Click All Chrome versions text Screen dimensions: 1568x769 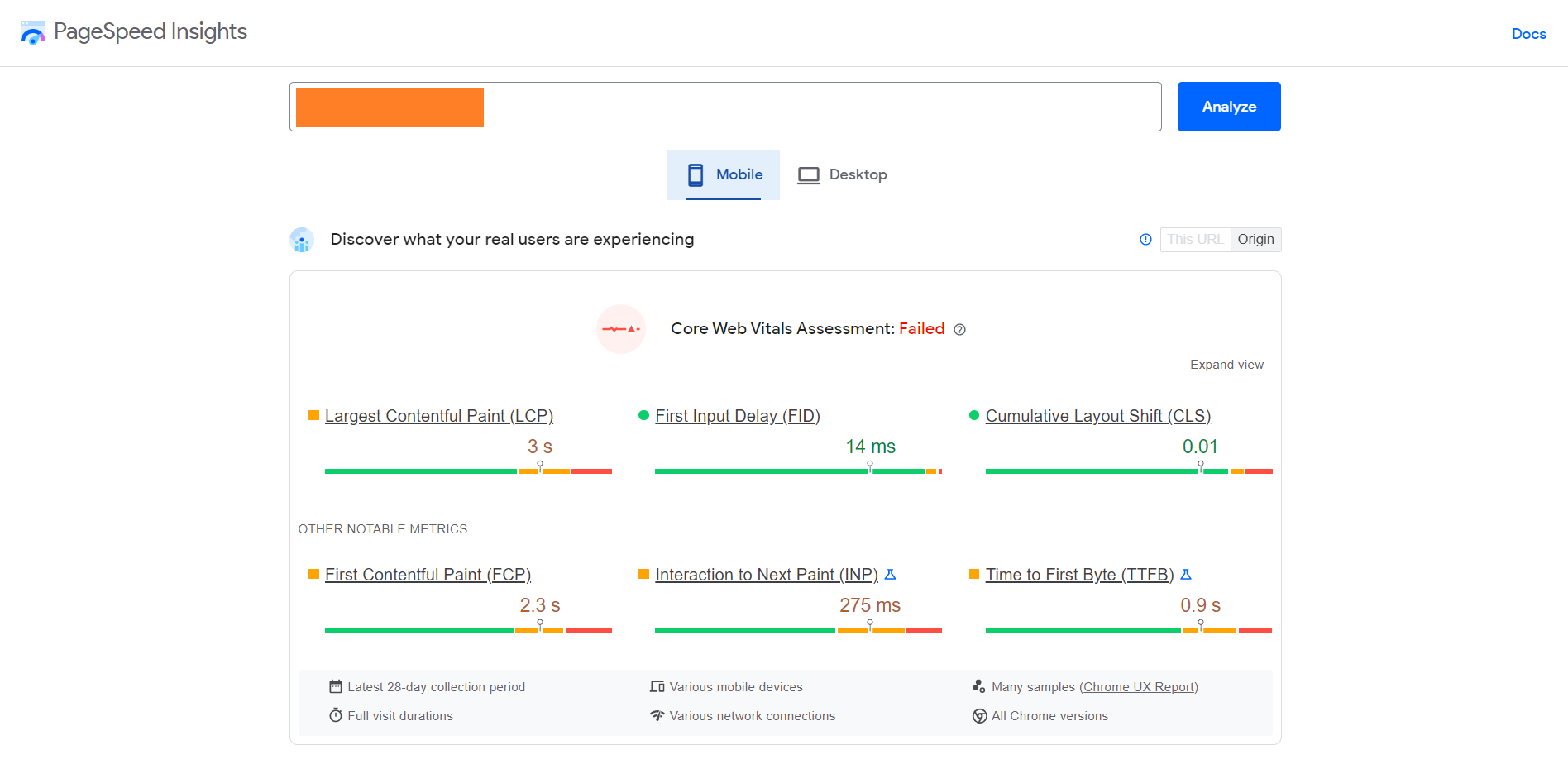(1049, 716)
